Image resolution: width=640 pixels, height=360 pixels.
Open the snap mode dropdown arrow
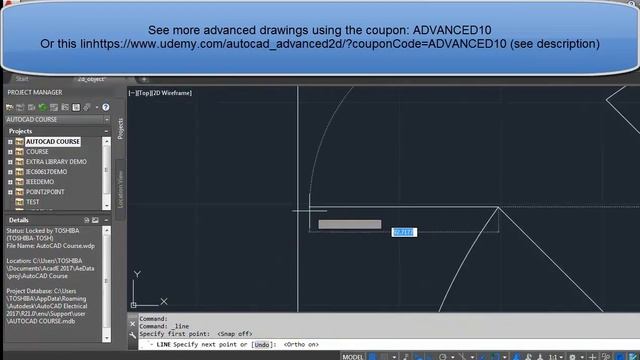pyautogui.click(x=394, y=357)
